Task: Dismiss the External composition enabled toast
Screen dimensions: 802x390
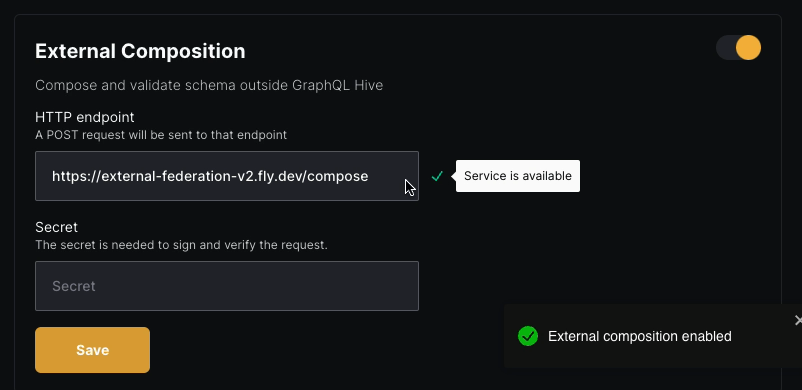Action: [x=798, y=320]
